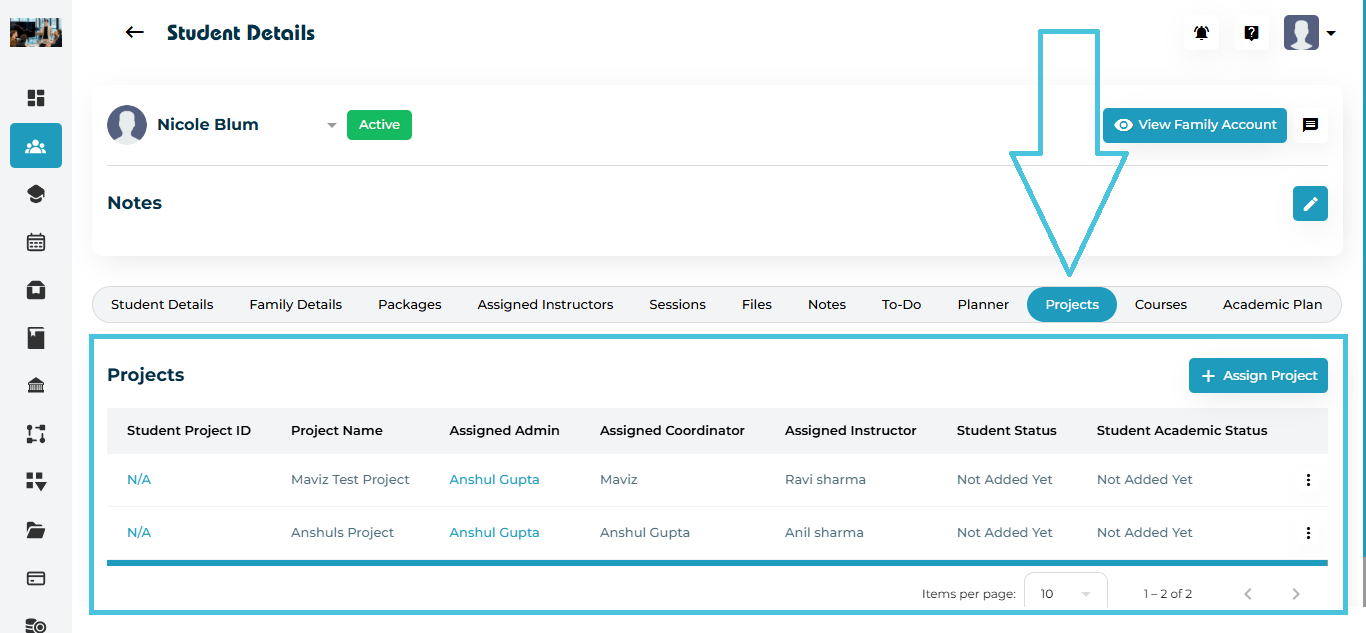Open the Items per page dropdown
Viewport: 1366px width, 633px height.
(1066, 594)
